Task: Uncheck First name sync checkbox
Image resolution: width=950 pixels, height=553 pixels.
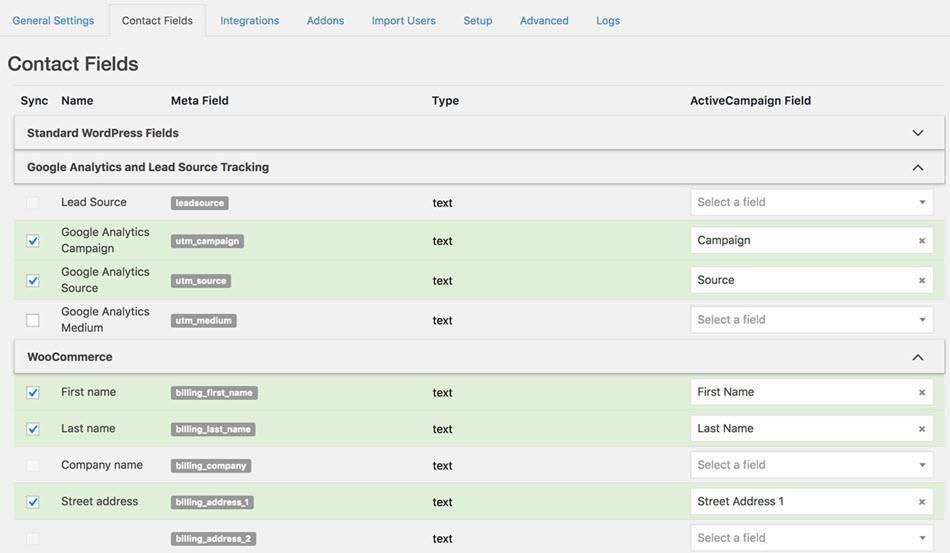Action: [33, 392]
